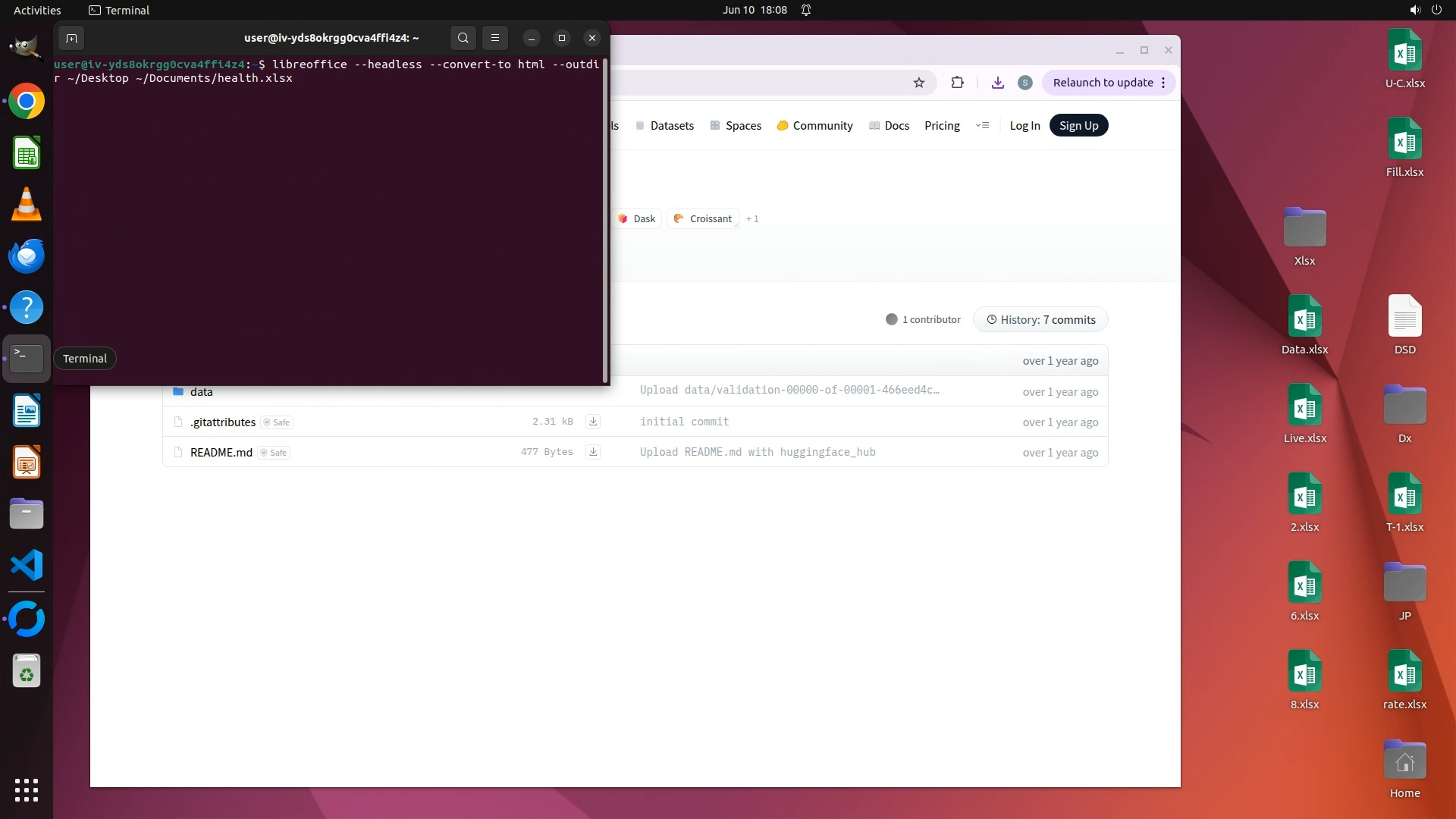
Task: Open the terminal hamburger menu
Action: [x=495, y=38]
